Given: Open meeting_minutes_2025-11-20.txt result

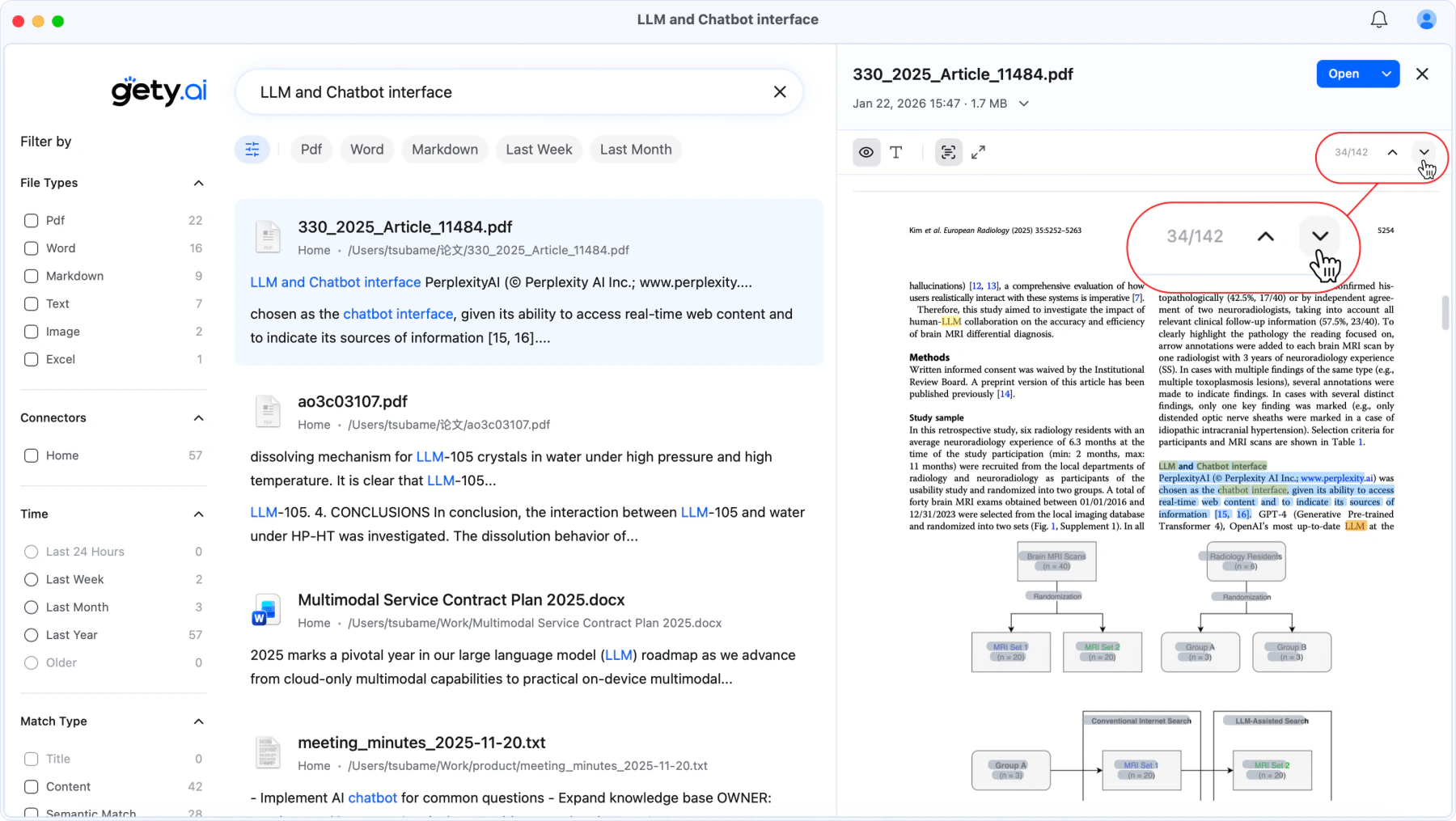Looking at the screenshot, I should click(421, 743).
